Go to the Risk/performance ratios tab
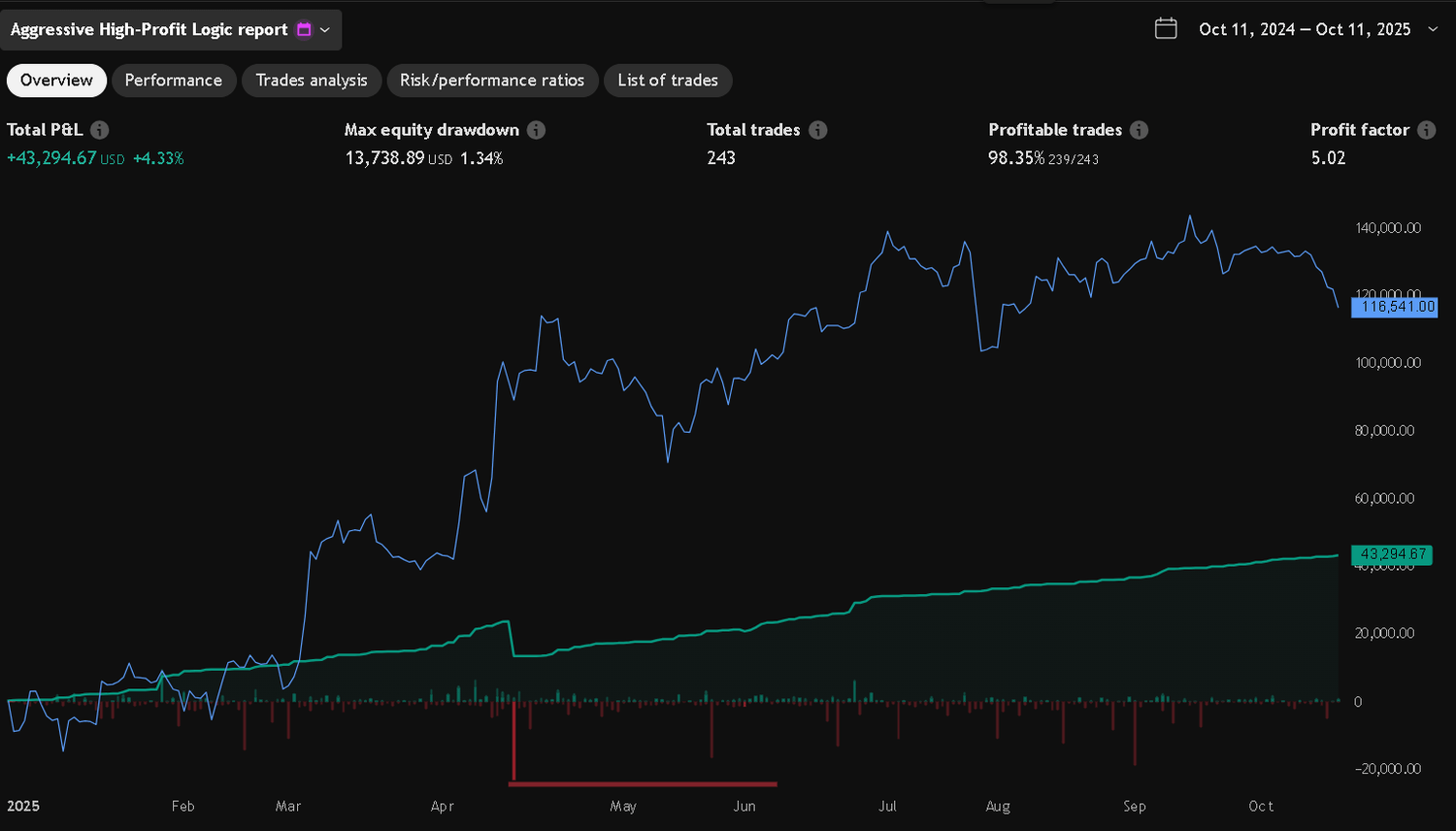 [x=492, y=81]
